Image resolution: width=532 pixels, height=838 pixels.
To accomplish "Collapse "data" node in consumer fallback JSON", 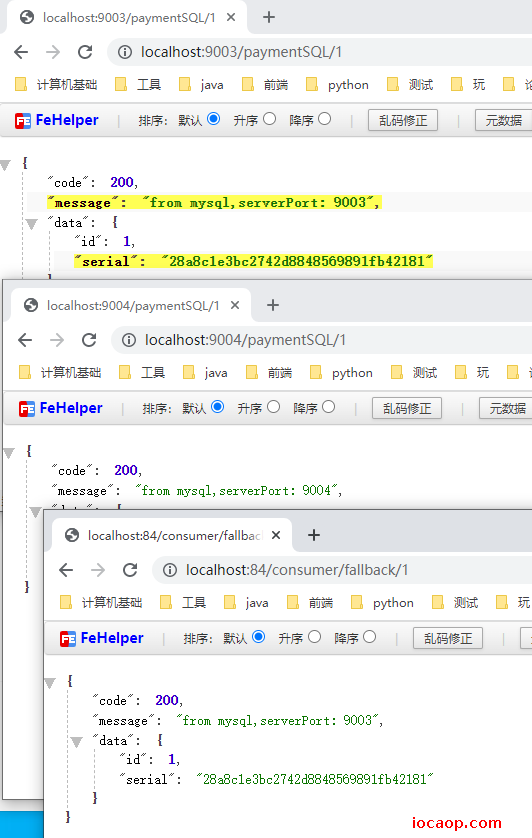I will point(76,742).
